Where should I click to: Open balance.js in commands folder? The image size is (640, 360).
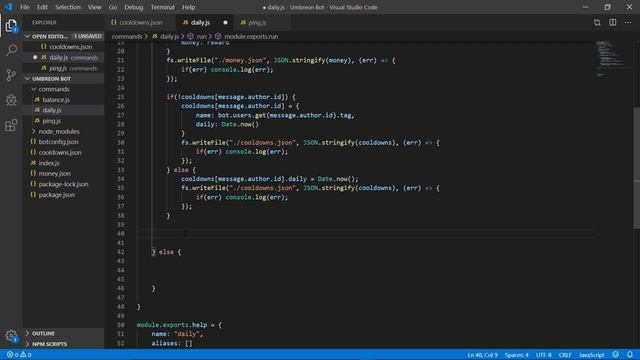(63, 100)
